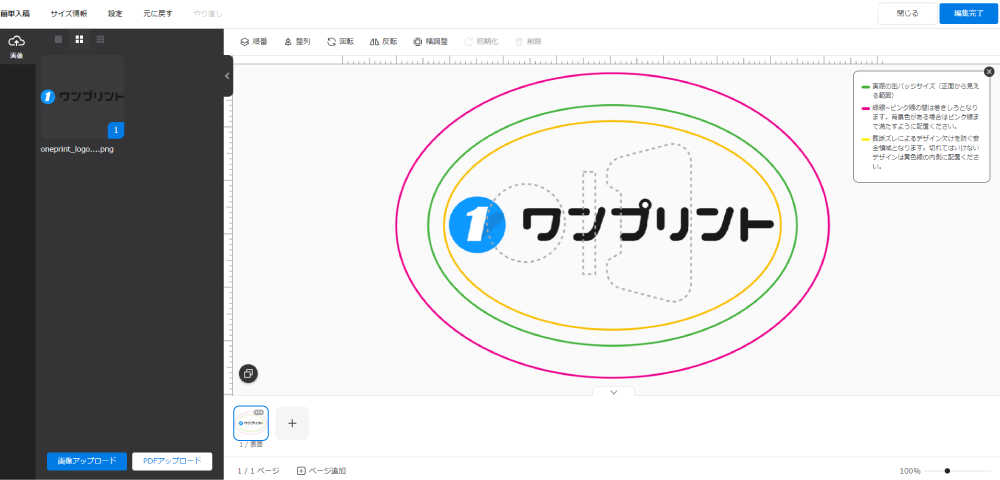Screen dimensions: 1000x480
Task: Click the PDFアップロード button
Action: click(172, 461)
